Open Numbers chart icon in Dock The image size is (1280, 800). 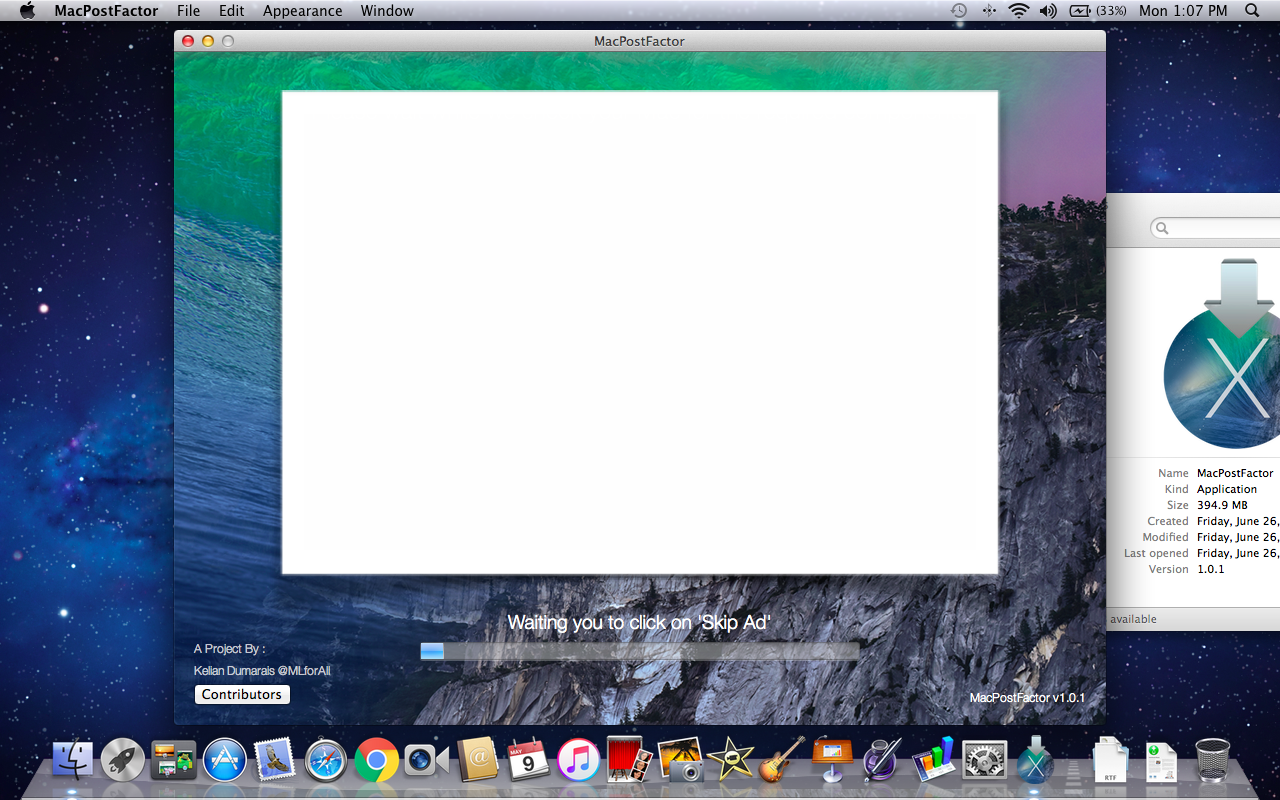pos(934,760)
